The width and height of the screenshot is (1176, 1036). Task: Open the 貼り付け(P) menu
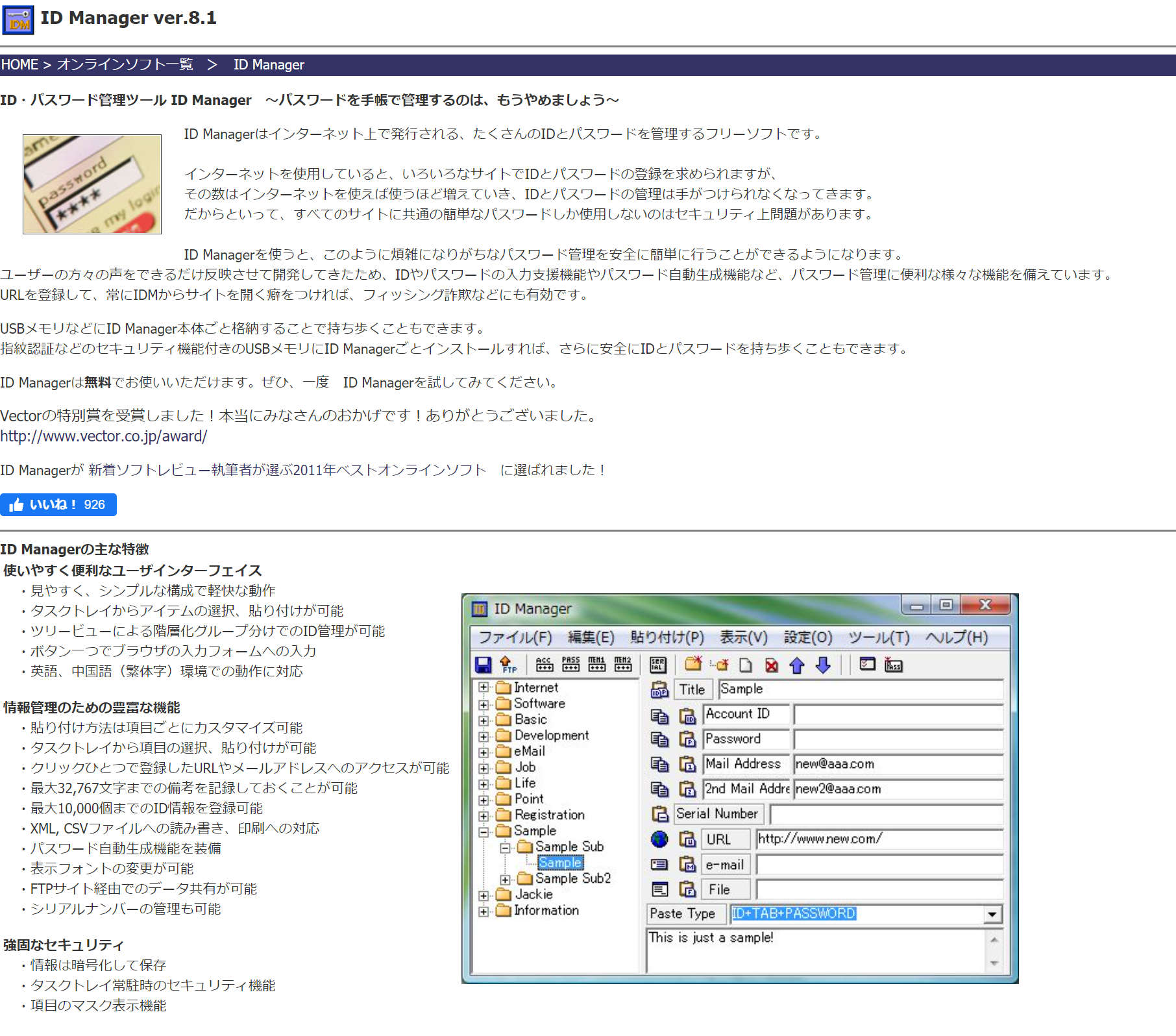(667, 637)
